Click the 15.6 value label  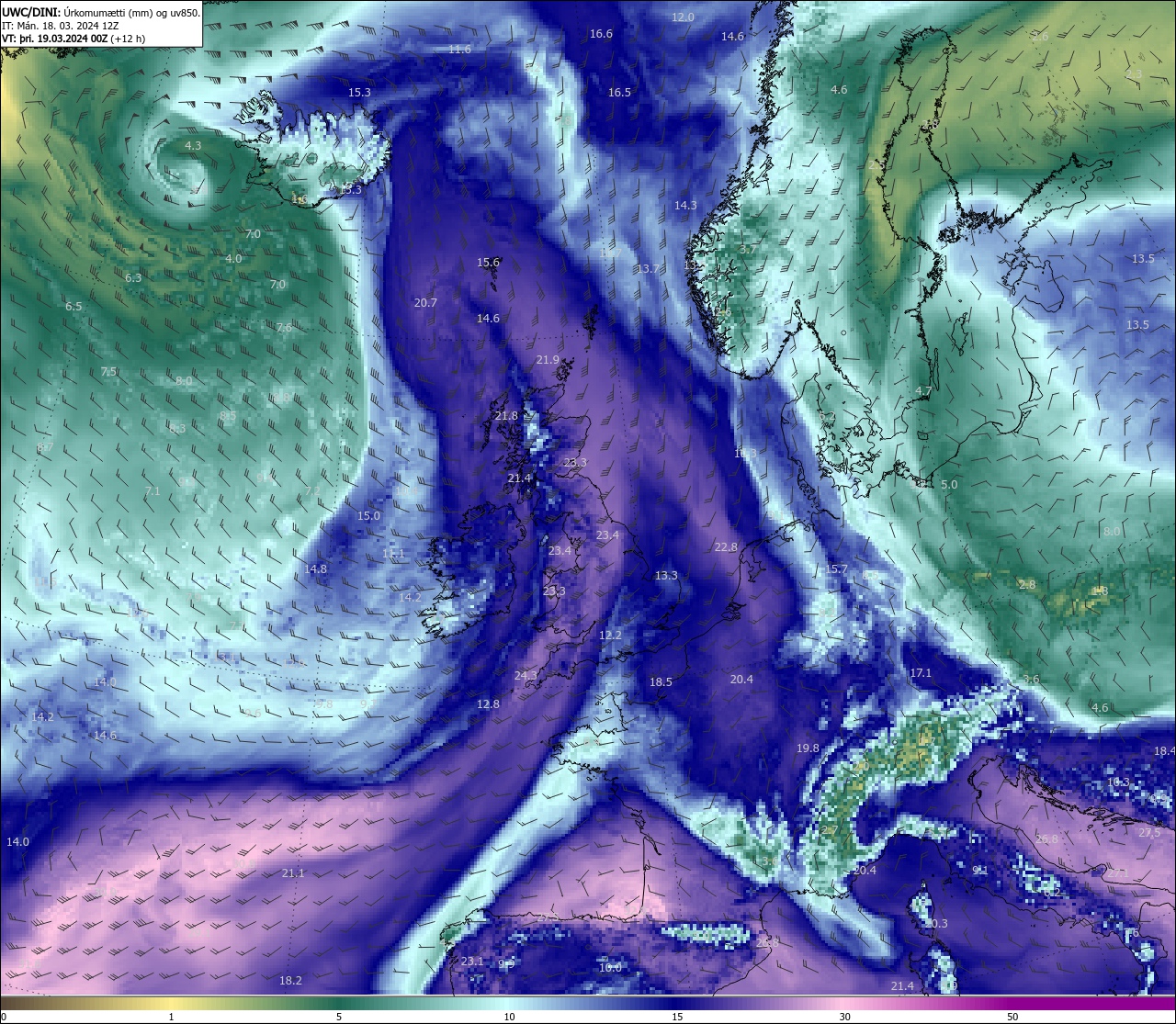pos(488,263)
